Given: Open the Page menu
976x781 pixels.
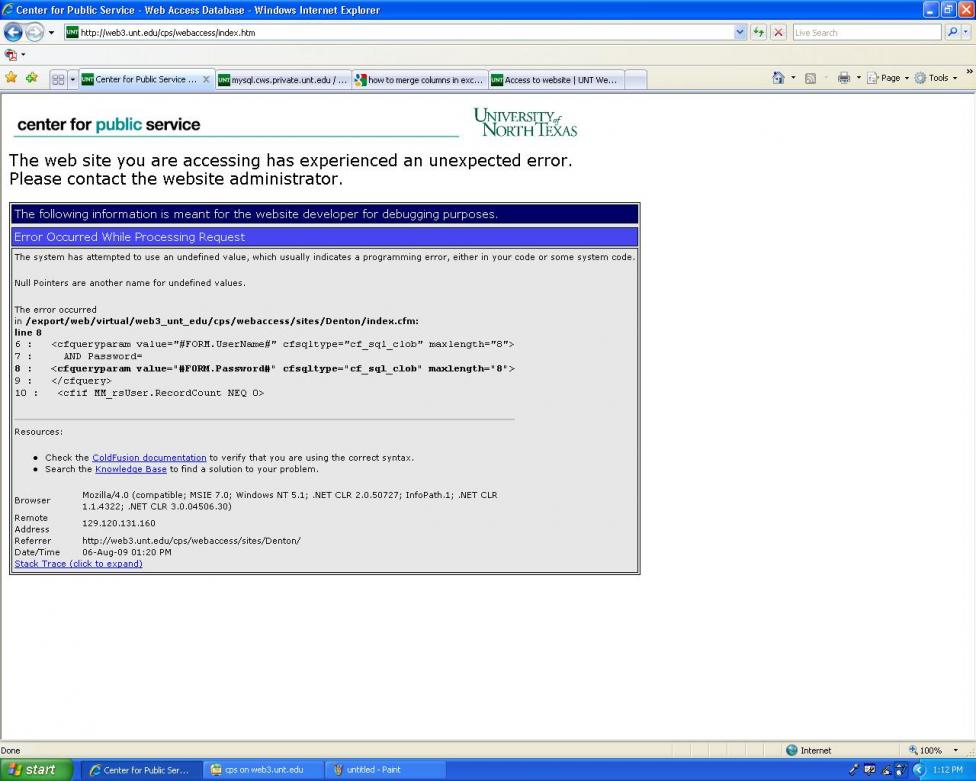Looking at the screenshot, I should pos(888,78).
